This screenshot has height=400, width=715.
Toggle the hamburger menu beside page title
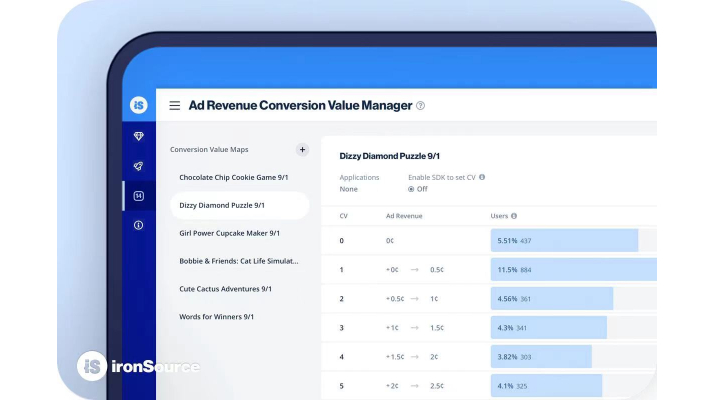175,105
